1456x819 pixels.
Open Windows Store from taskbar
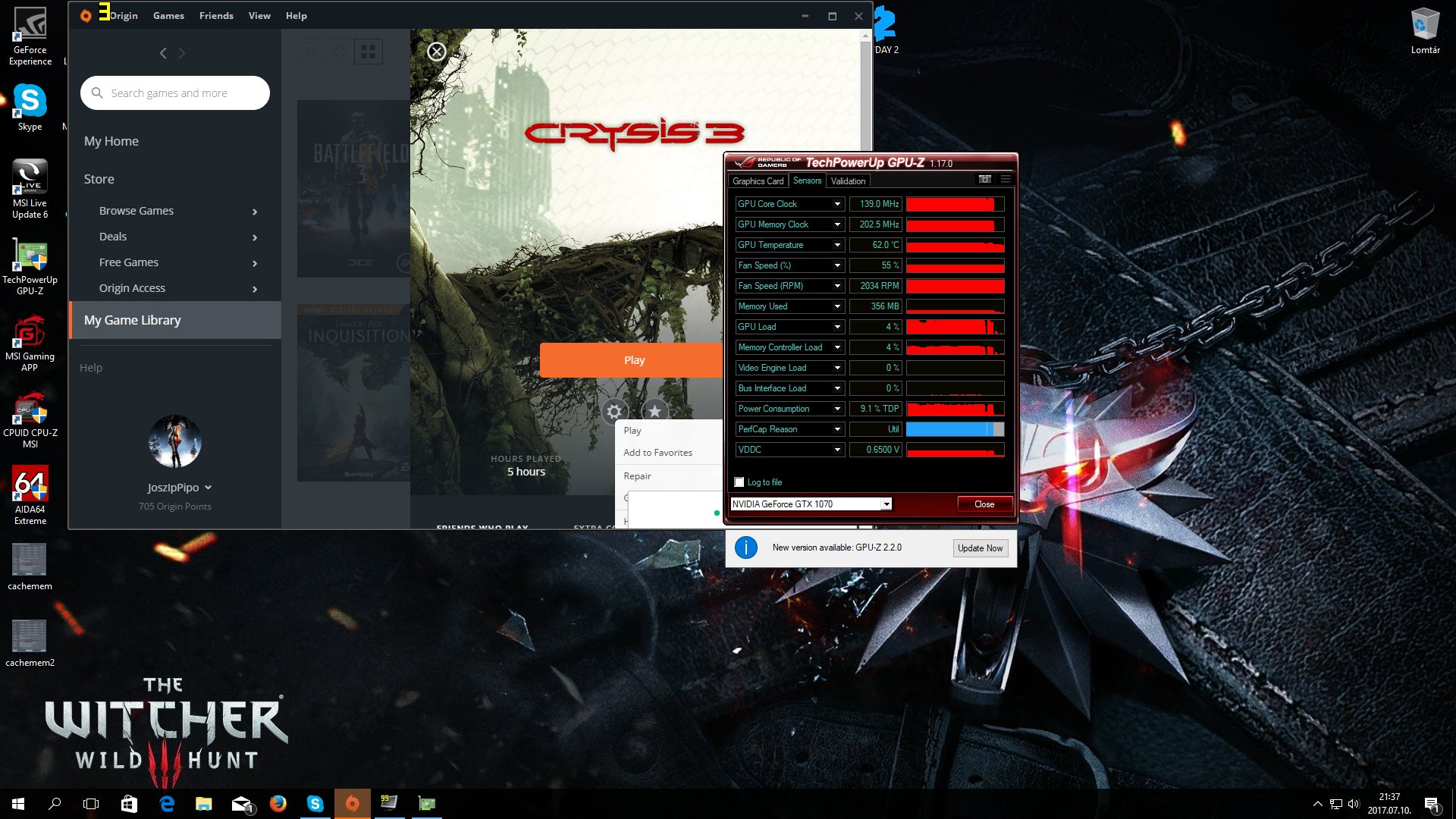tap(130, 804)
